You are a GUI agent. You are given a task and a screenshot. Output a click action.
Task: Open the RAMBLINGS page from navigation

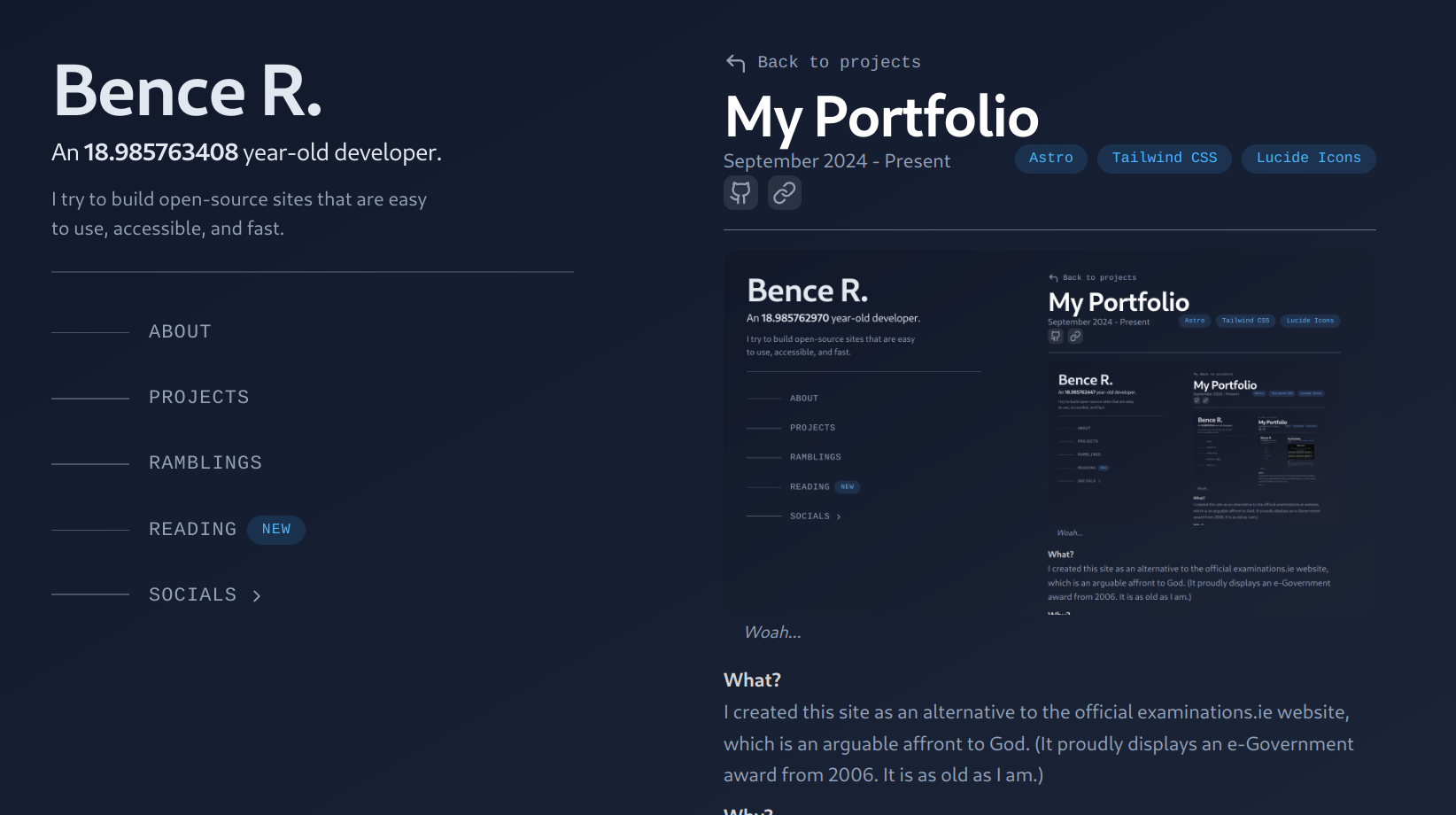point(205,462)
